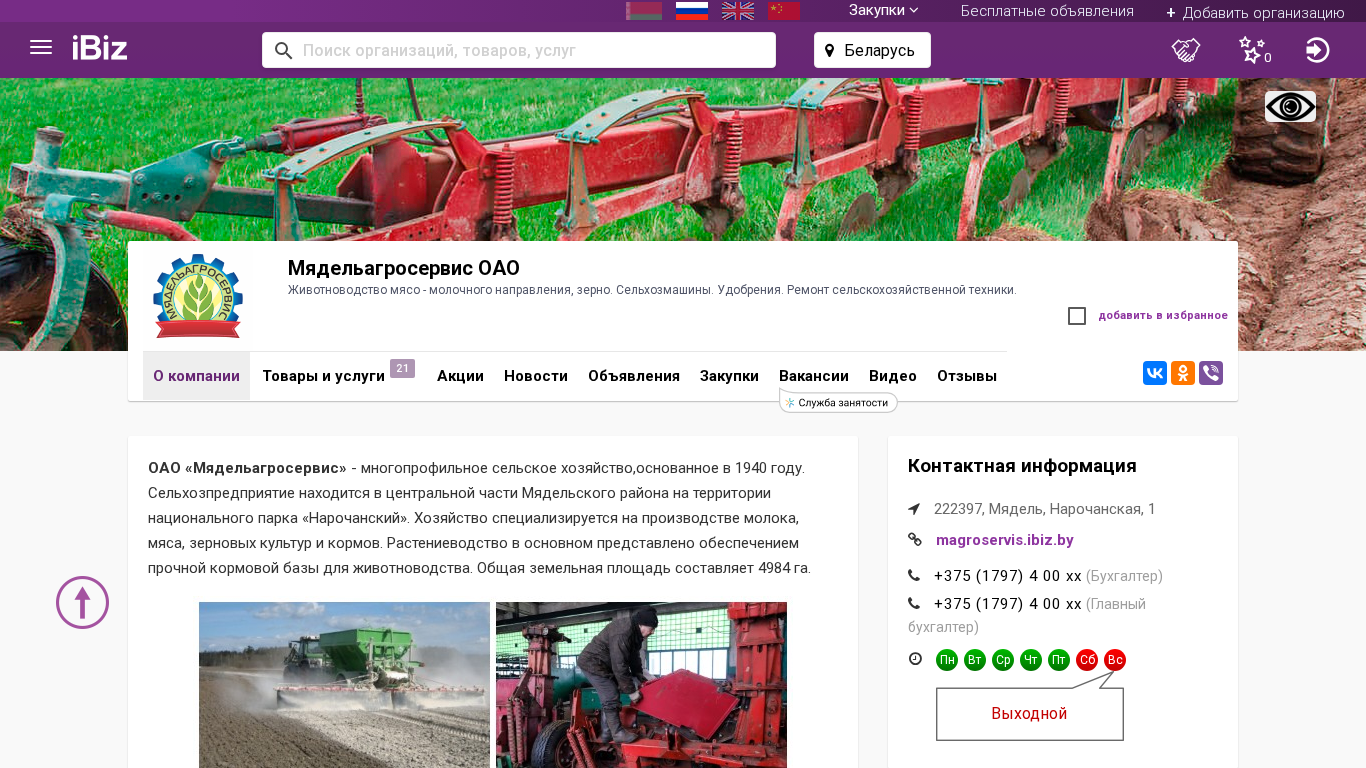This screenshot has width=1366, height=768.
Task: Call the Бухгалтер phone number
Action: pos(1008,576)
